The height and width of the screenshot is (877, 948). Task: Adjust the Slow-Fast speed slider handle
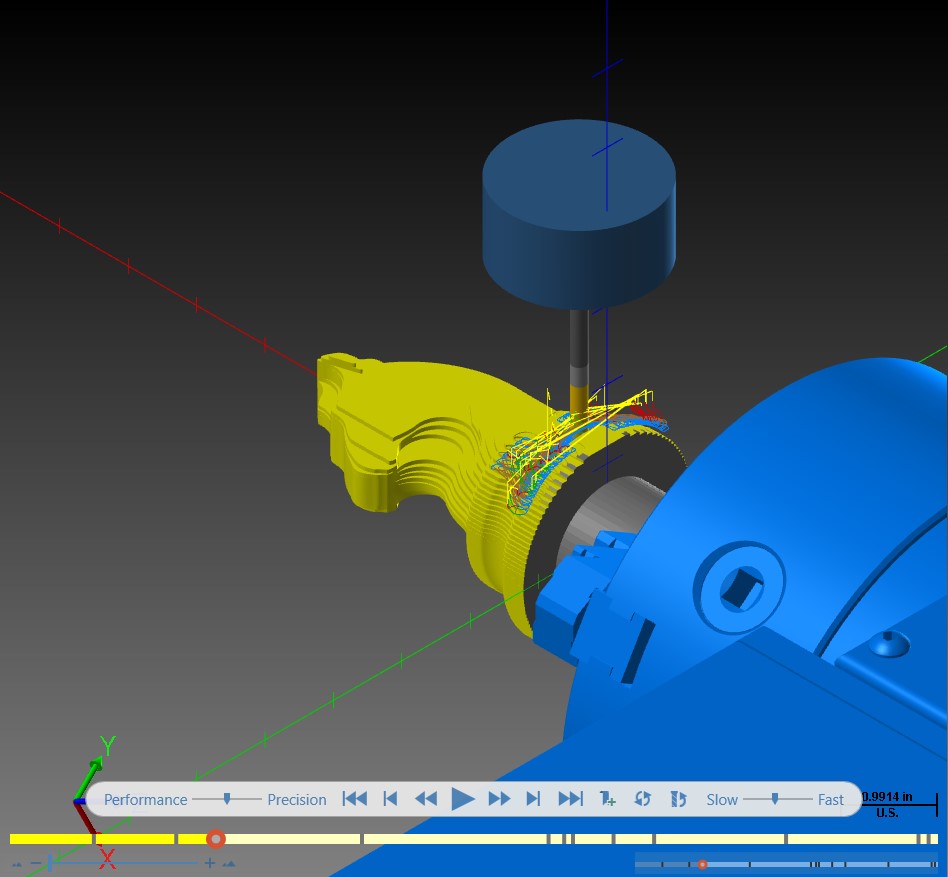[774, 799]
